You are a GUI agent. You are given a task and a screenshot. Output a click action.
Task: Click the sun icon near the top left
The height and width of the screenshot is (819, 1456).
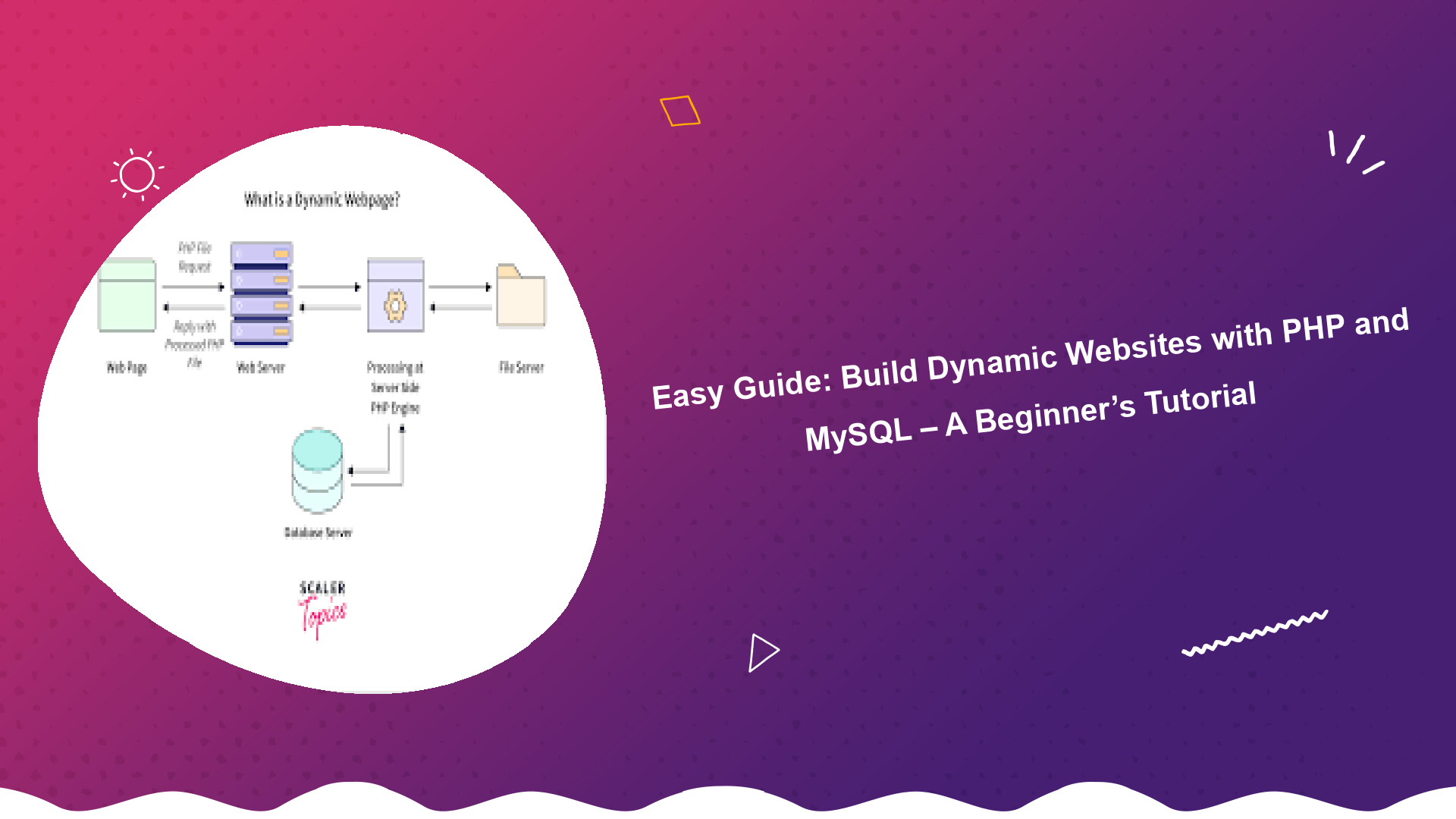click(136, 174)
